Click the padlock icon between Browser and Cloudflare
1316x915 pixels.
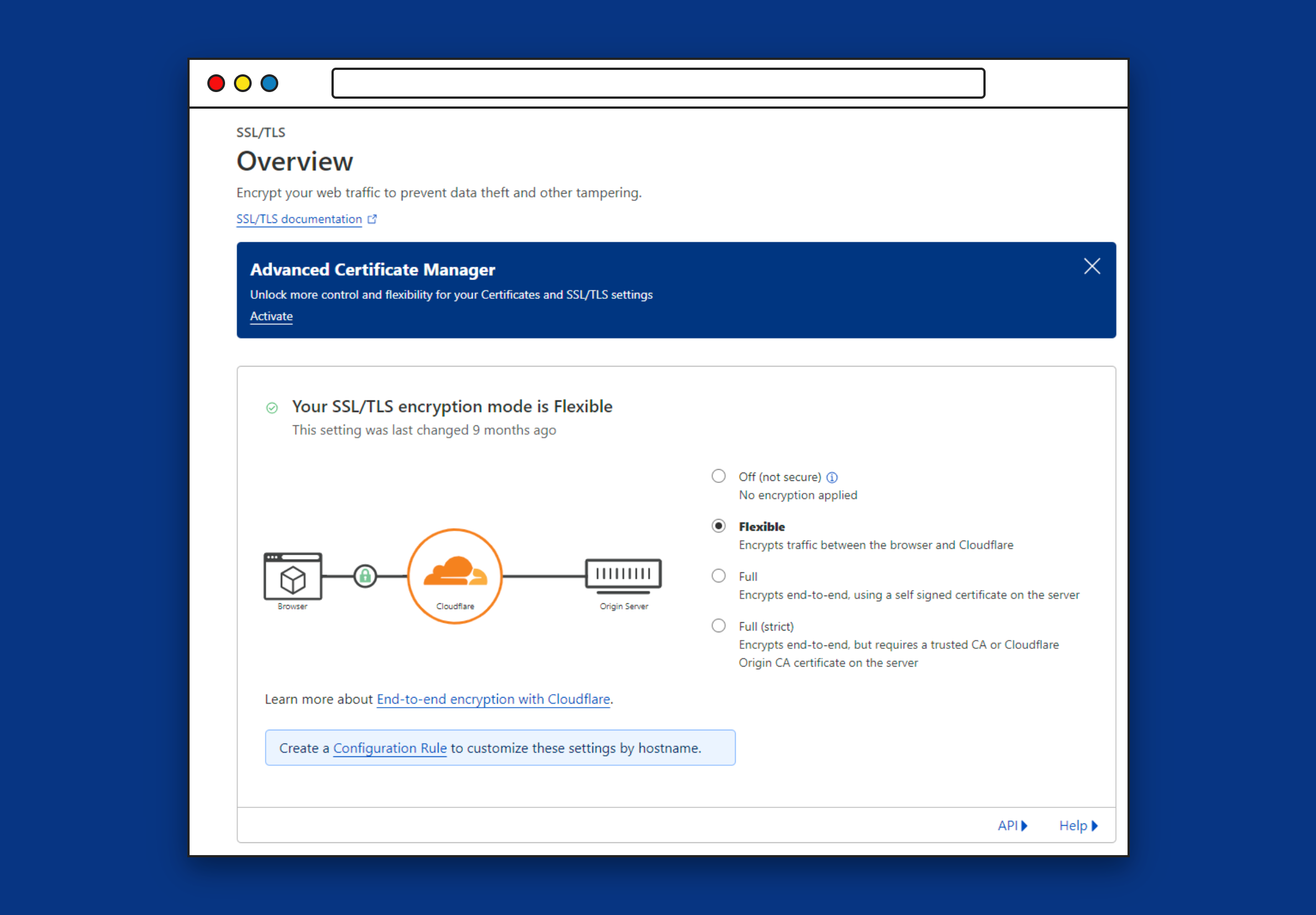(365, 576)
